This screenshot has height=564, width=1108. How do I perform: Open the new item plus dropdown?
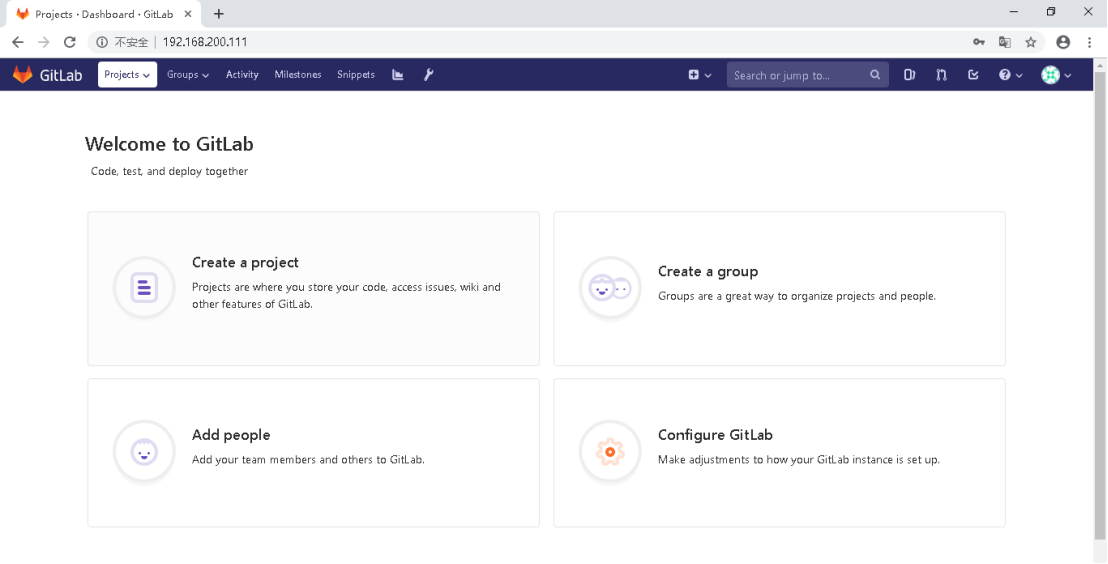pyautogui.click(x=700, y=75)
